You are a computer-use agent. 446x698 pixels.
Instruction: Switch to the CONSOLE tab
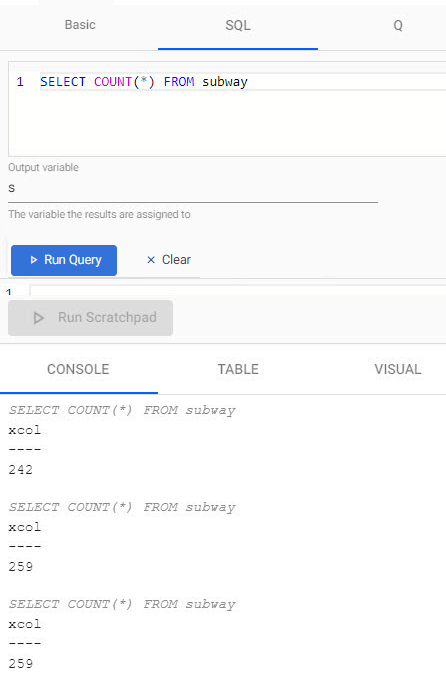point(78,369)
